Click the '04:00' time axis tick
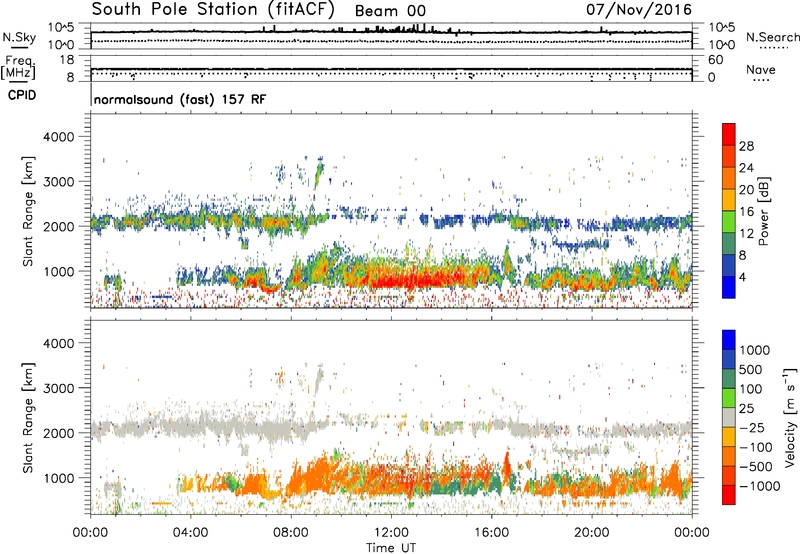 click(x=191, y=533)
